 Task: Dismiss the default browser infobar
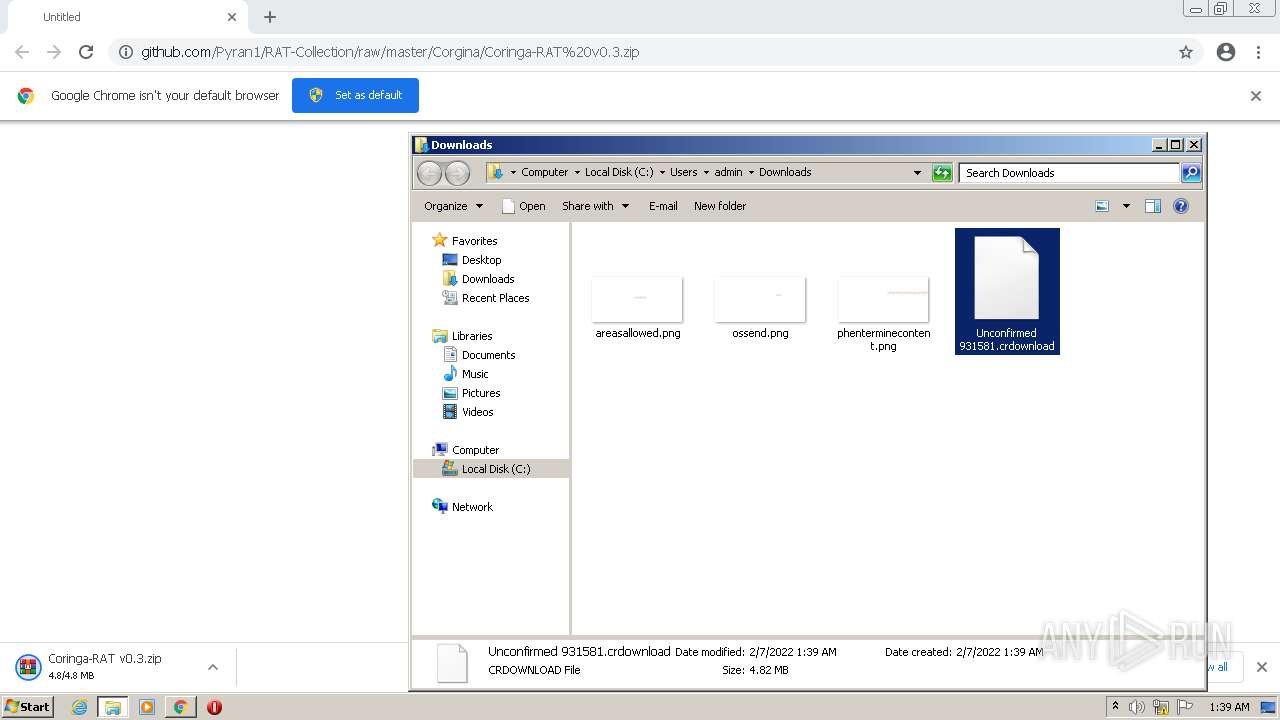tap(1256, 96)
